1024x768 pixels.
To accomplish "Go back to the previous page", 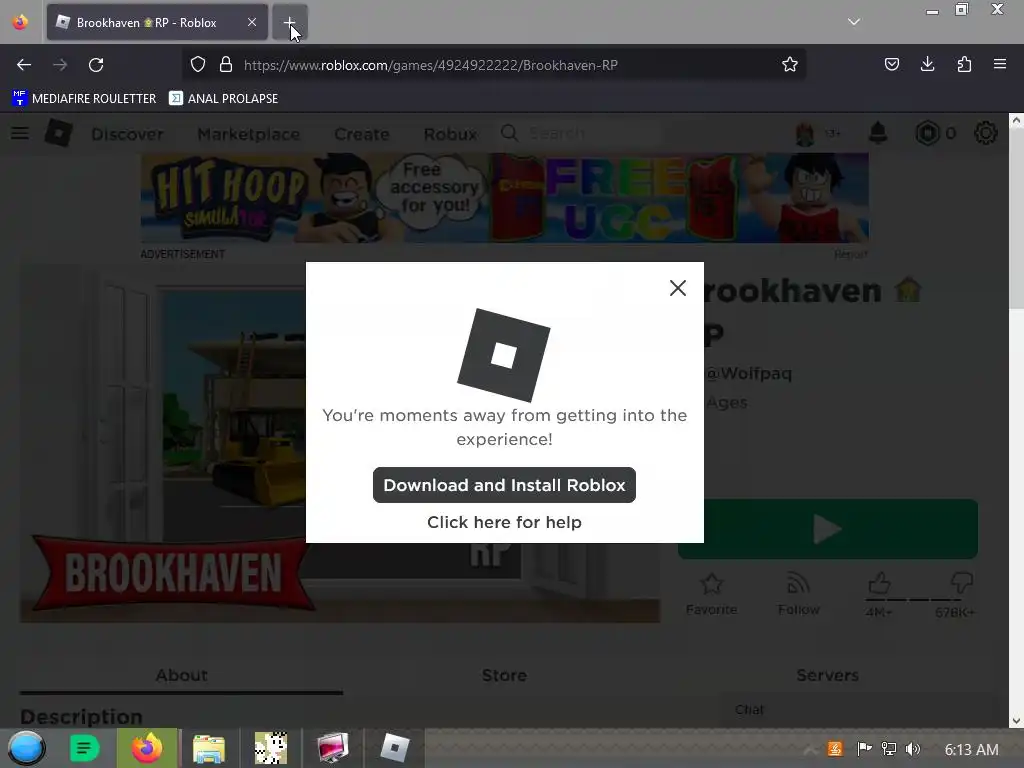I will tap(24, 65).
